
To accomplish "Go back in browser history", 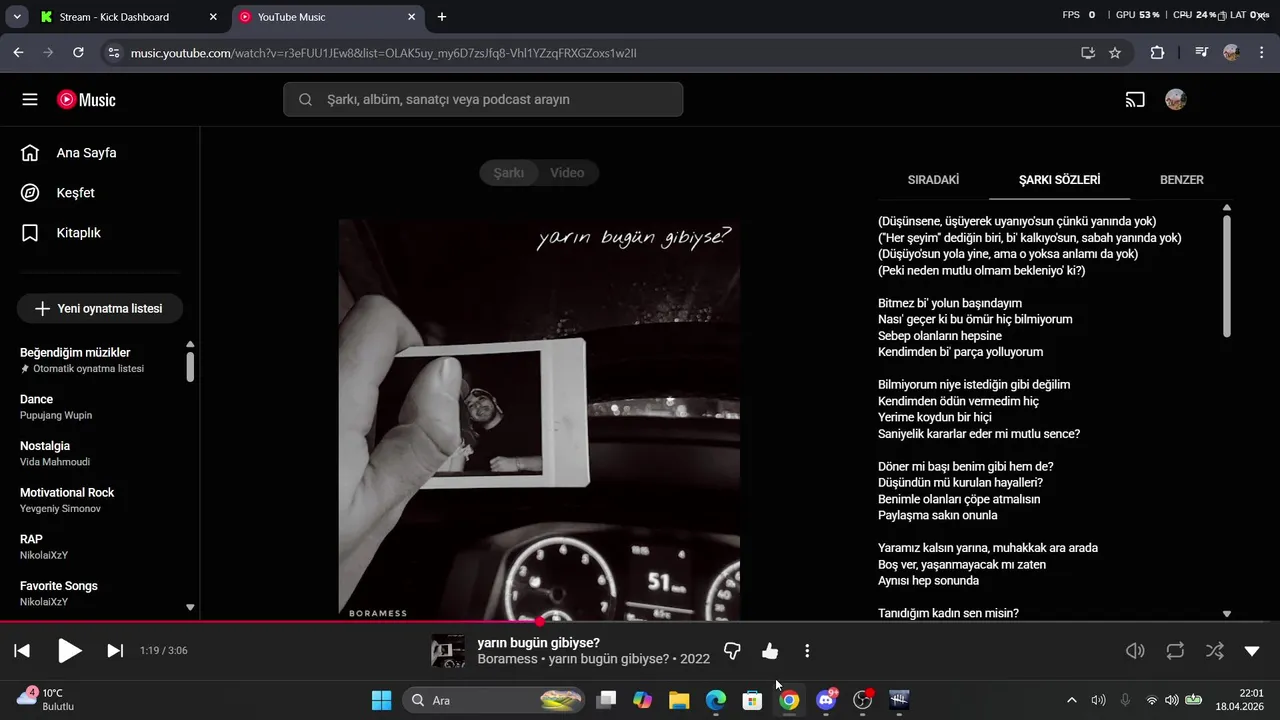I will pos(18,53).
